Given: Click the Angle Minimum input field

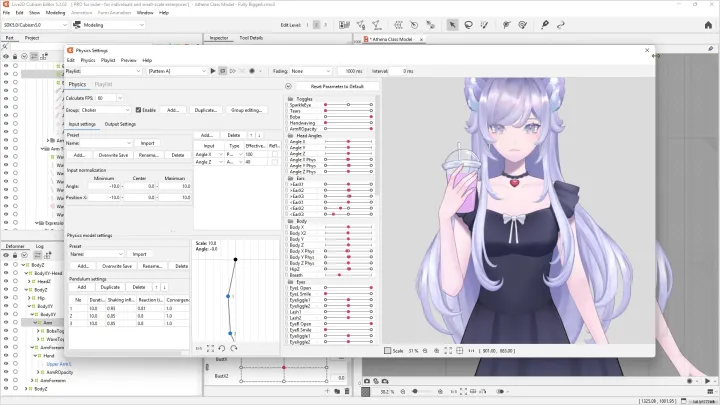Looking at the screenshot, I should 104,186.
